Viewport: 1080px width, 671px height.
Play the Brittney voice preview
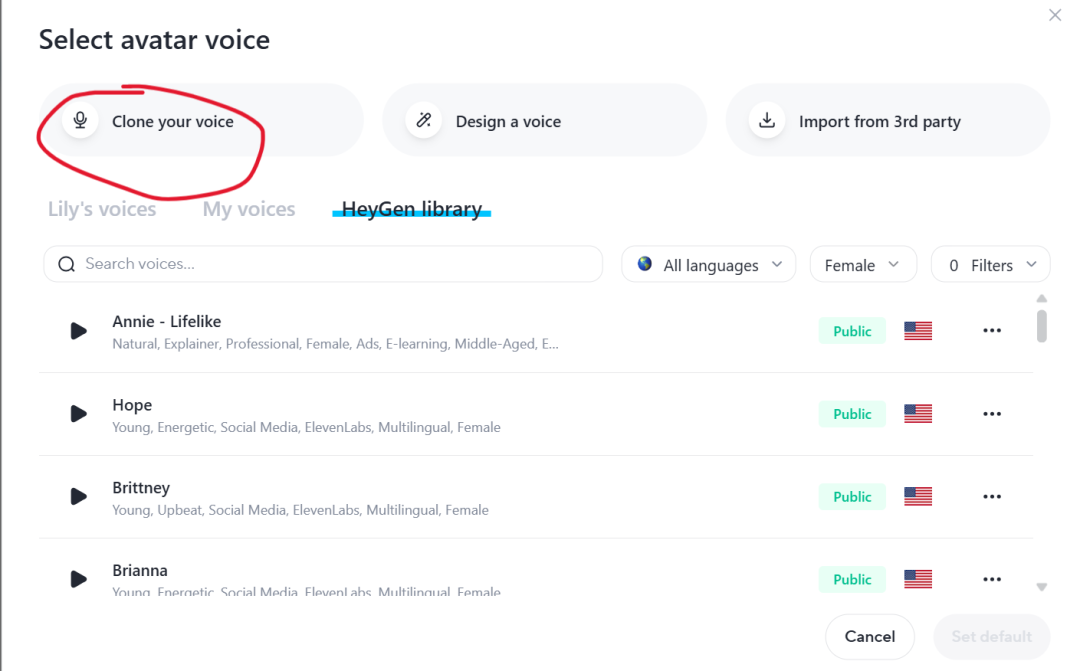point(79,496)
